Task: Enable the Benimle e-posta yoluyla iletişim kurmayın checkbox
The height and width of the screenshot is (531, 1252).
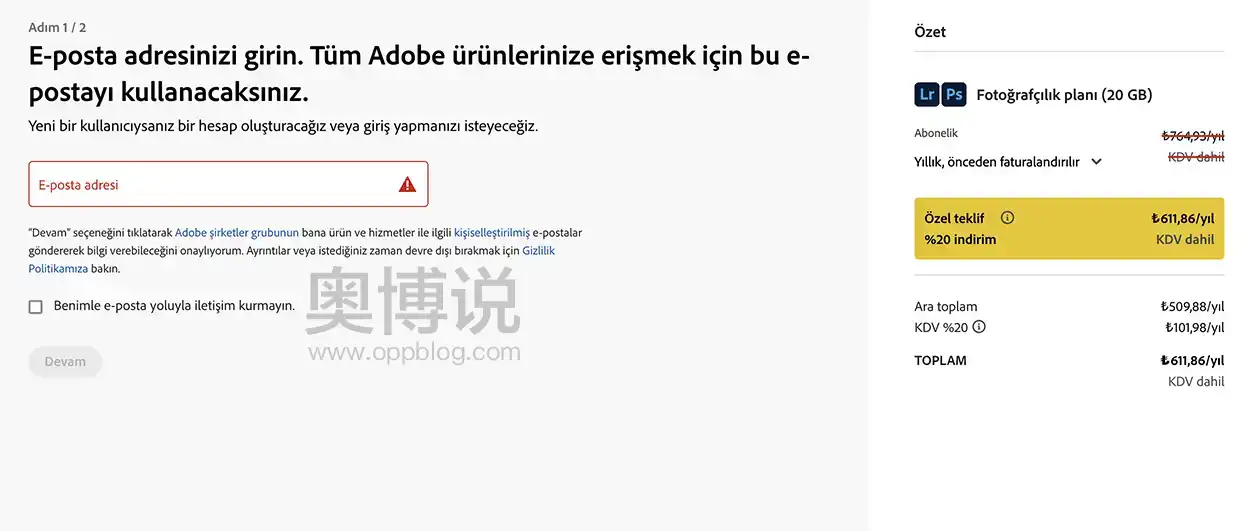Action: (x=36, y=307)
